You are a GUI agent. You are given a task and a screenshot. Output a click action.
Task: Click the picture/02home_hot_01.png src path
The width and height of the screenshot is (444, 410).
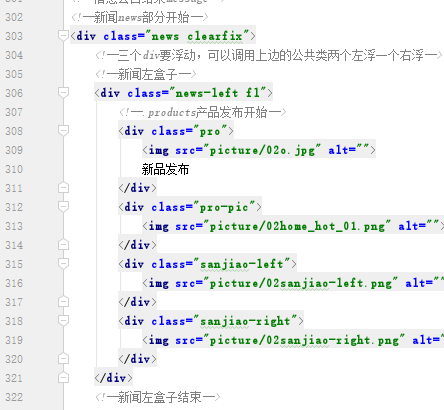[x=297, y=226]
